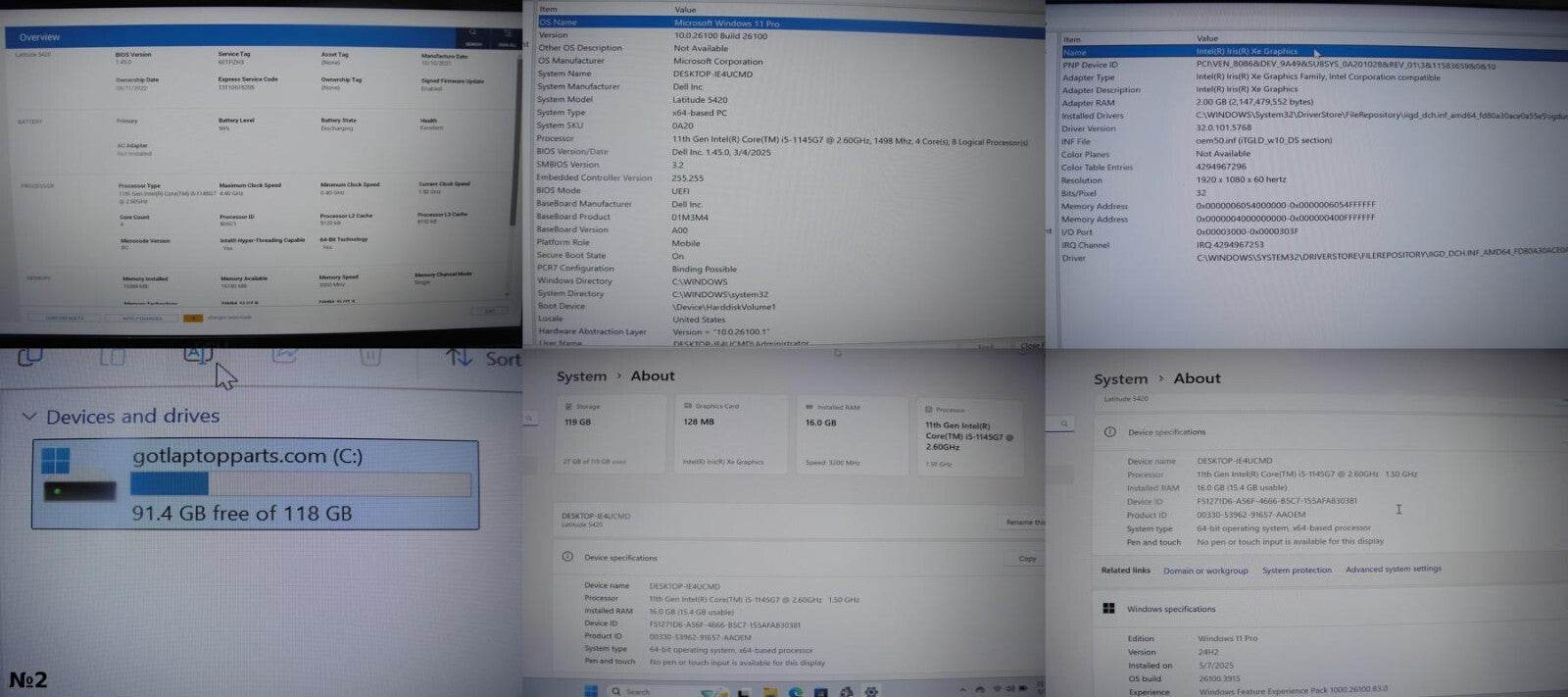Click the Paste icon in Explorer toolbar
The height and width of the screenshot is (697, 1568).
point(113,356)
